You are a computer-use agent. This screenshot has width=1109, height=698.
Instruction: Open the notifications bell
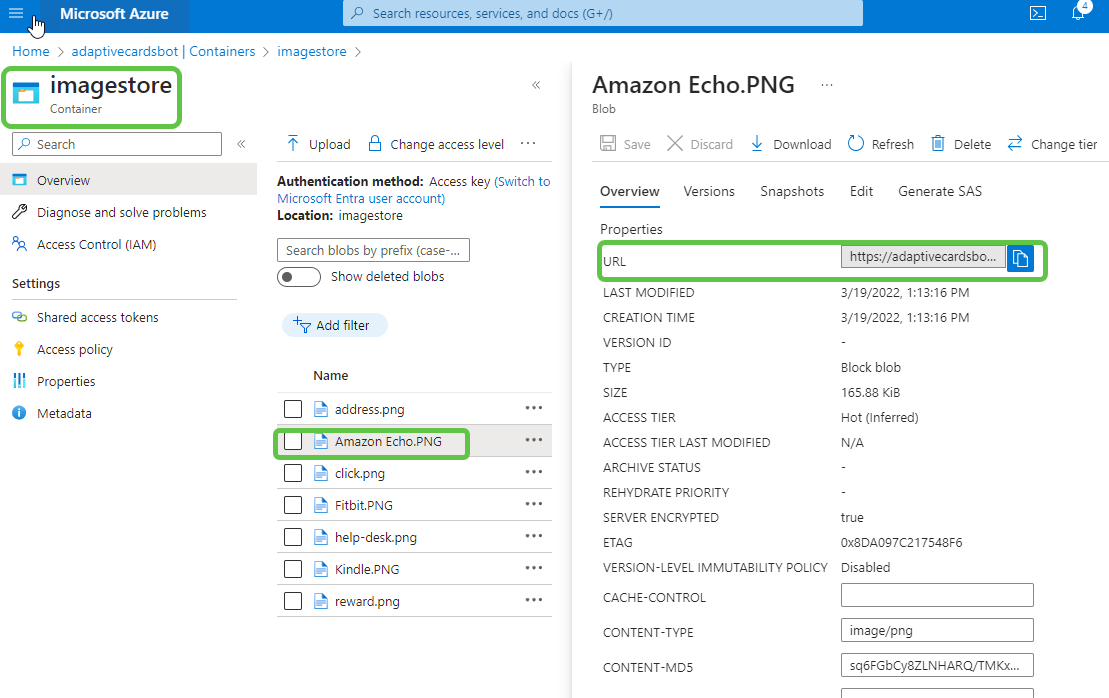(1078, 14)
